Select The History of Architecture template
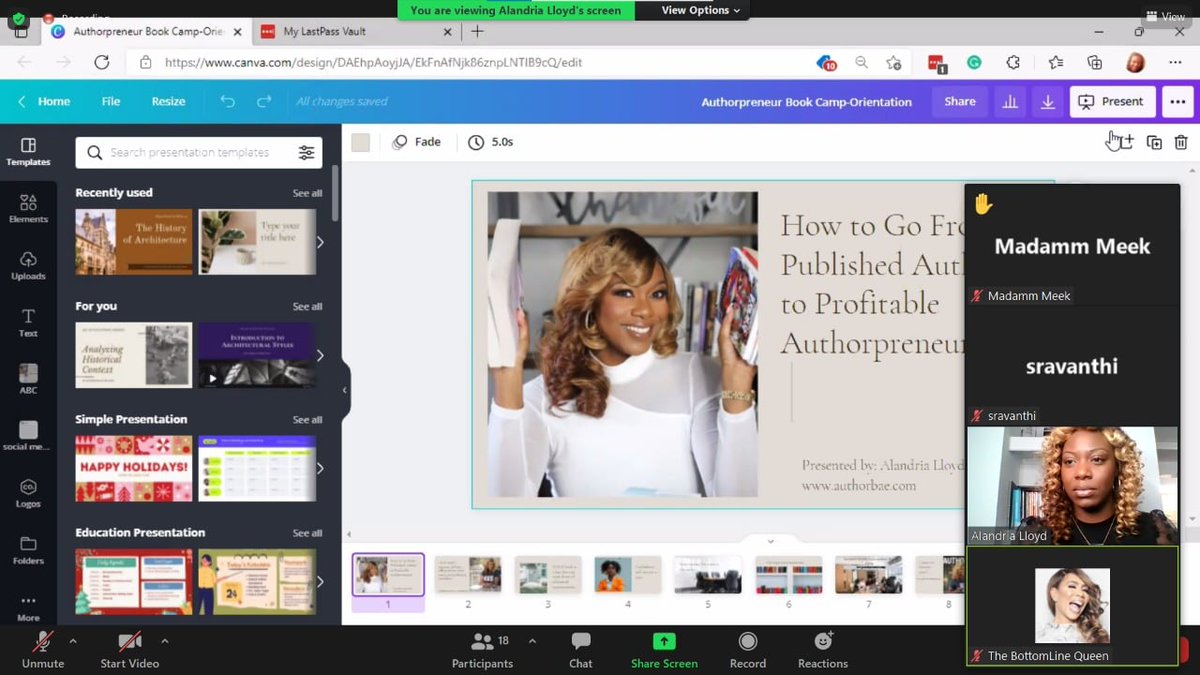This screenshot has width=1200, height=675. (x=133, y=242)
